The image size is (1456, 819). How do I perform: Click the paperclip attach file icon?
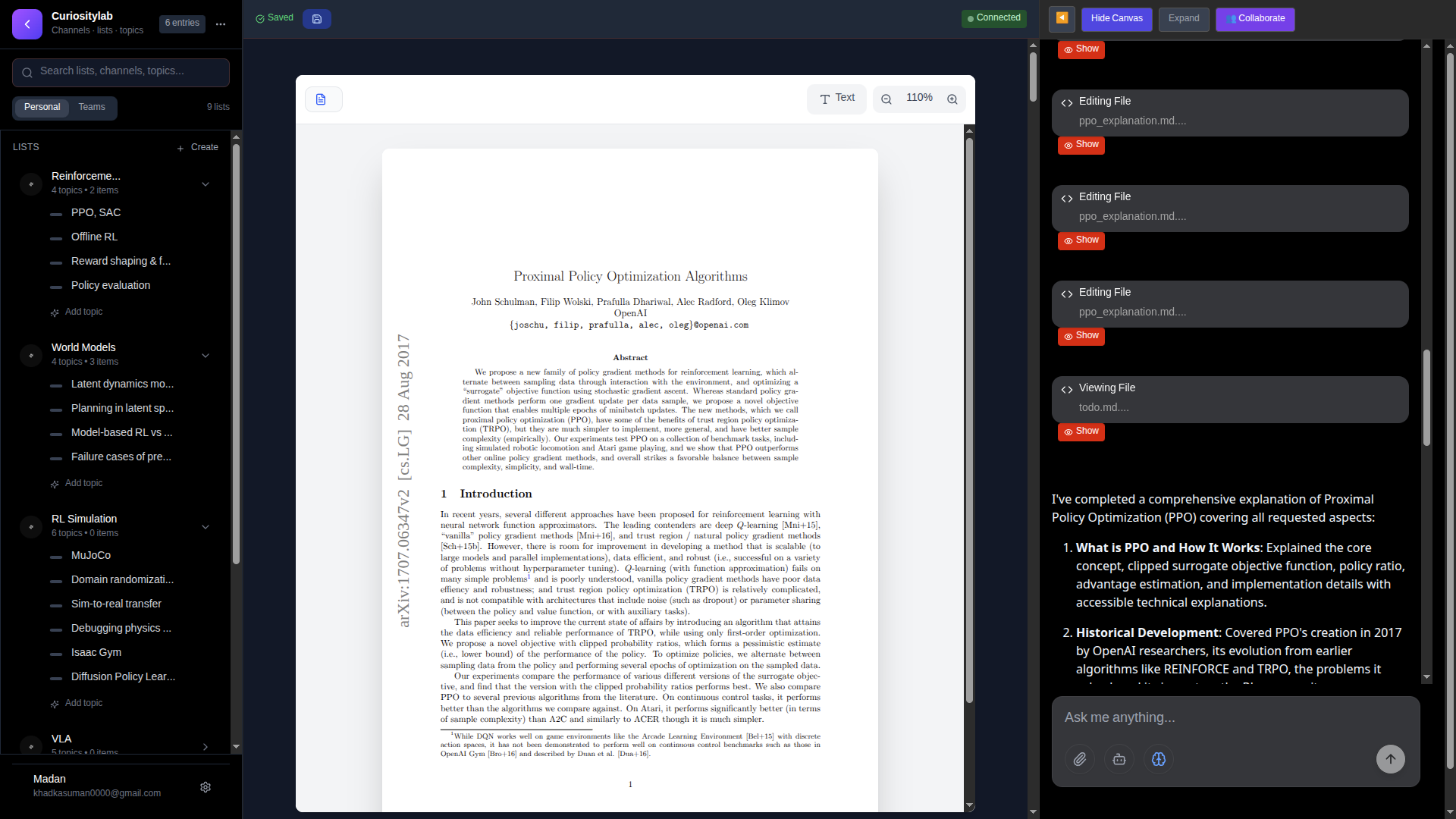[x=1080, y=759]
